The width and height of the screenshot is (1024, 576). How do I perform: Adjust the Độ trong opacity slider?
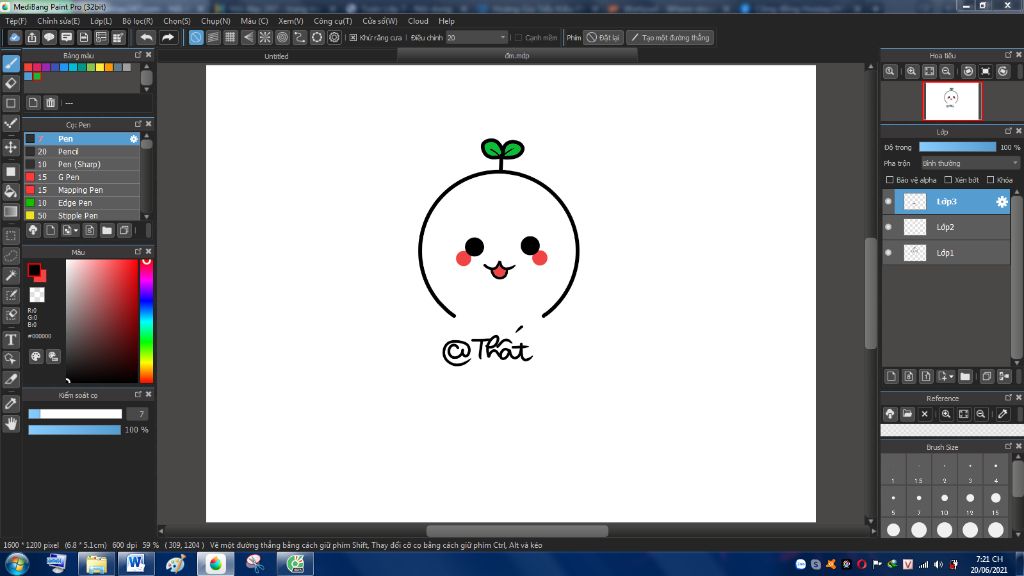pyautogui.click(x=957, y=147)
